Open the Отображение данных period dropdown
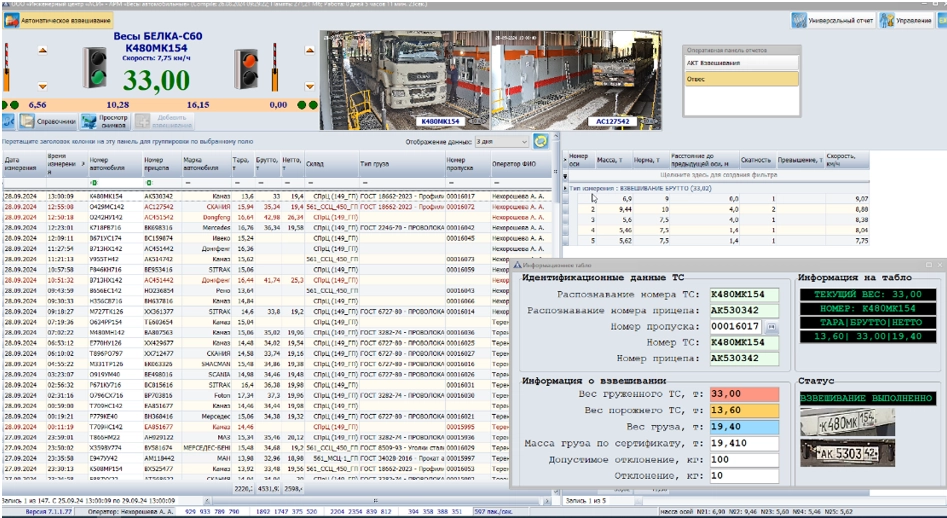 [501, 142]
